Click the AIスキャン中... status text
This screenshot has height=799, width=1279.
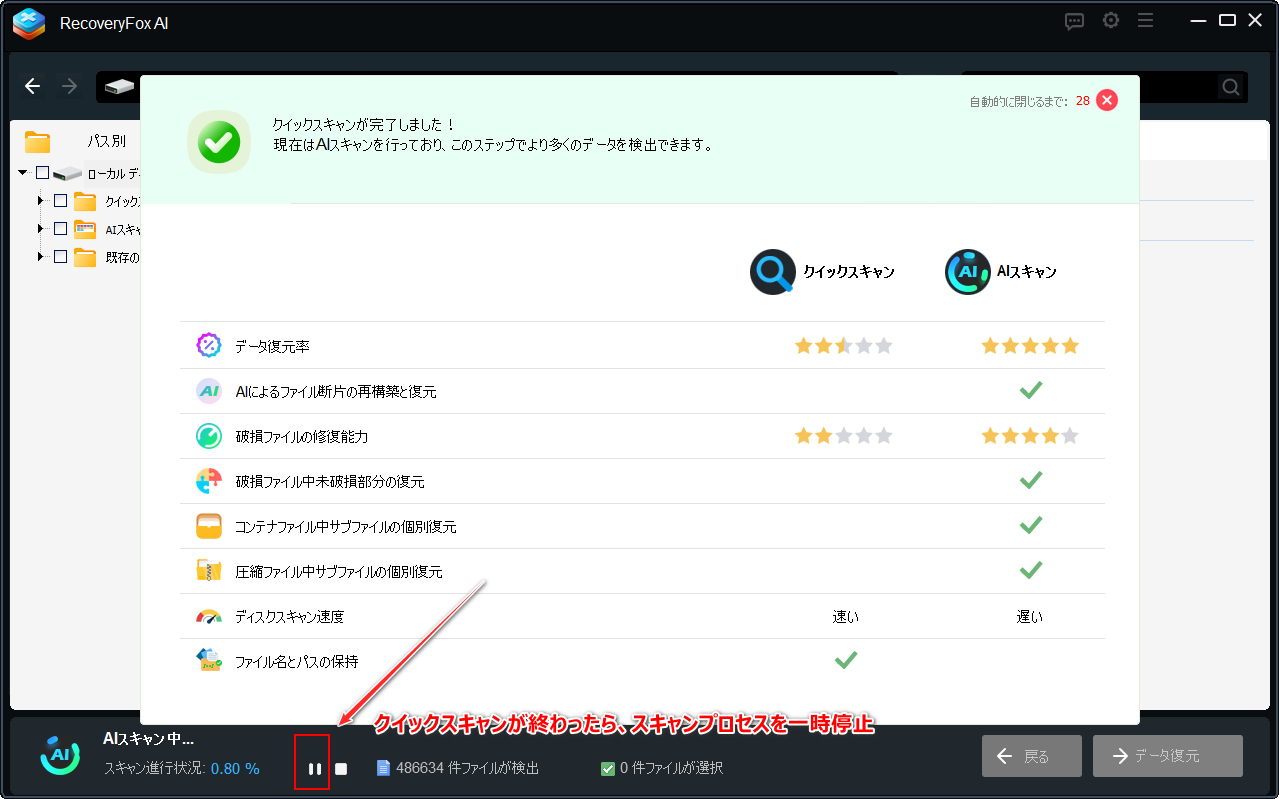149,739
